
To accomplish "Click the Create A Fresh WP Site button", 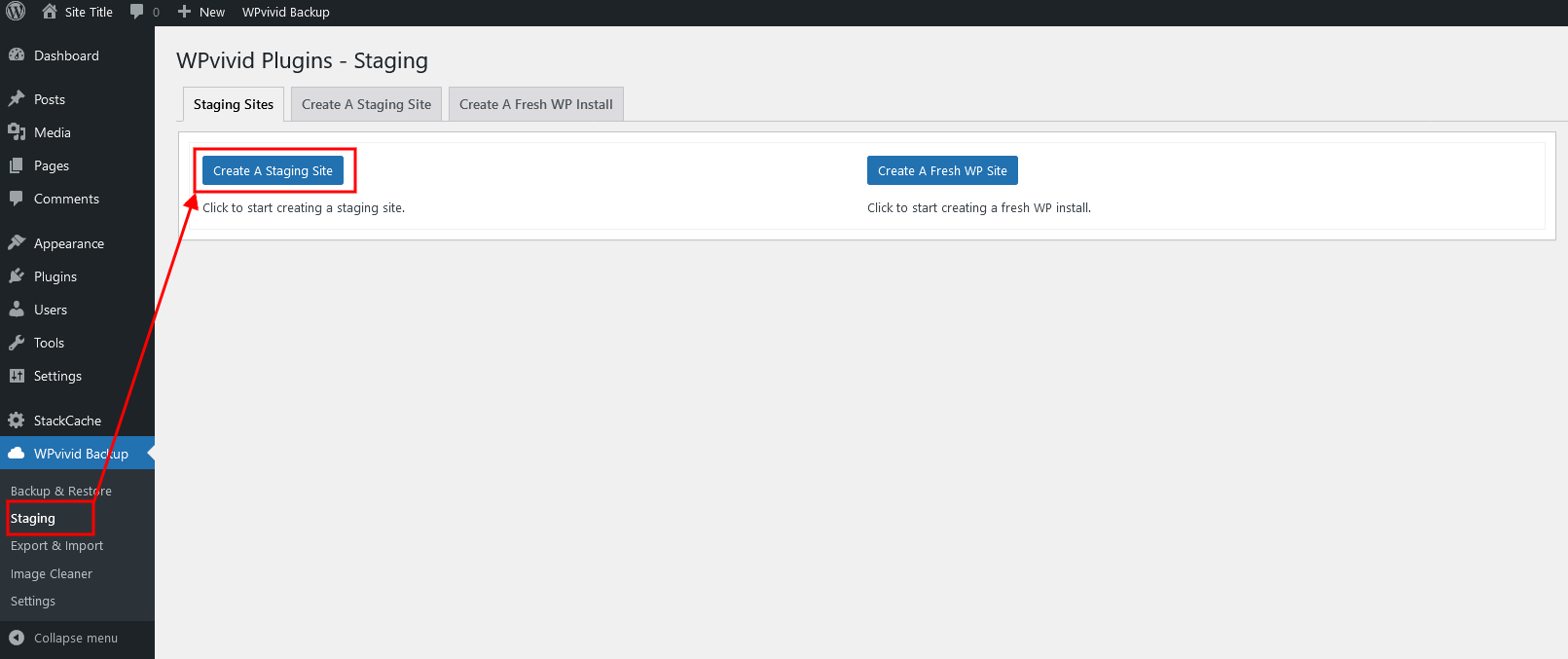I will [x=942, y=170].
